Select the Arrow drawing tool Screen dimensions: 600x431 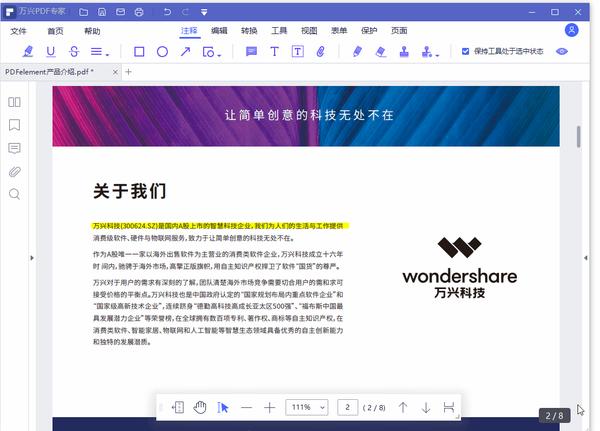pyautogui.click(x=186, y=51)
